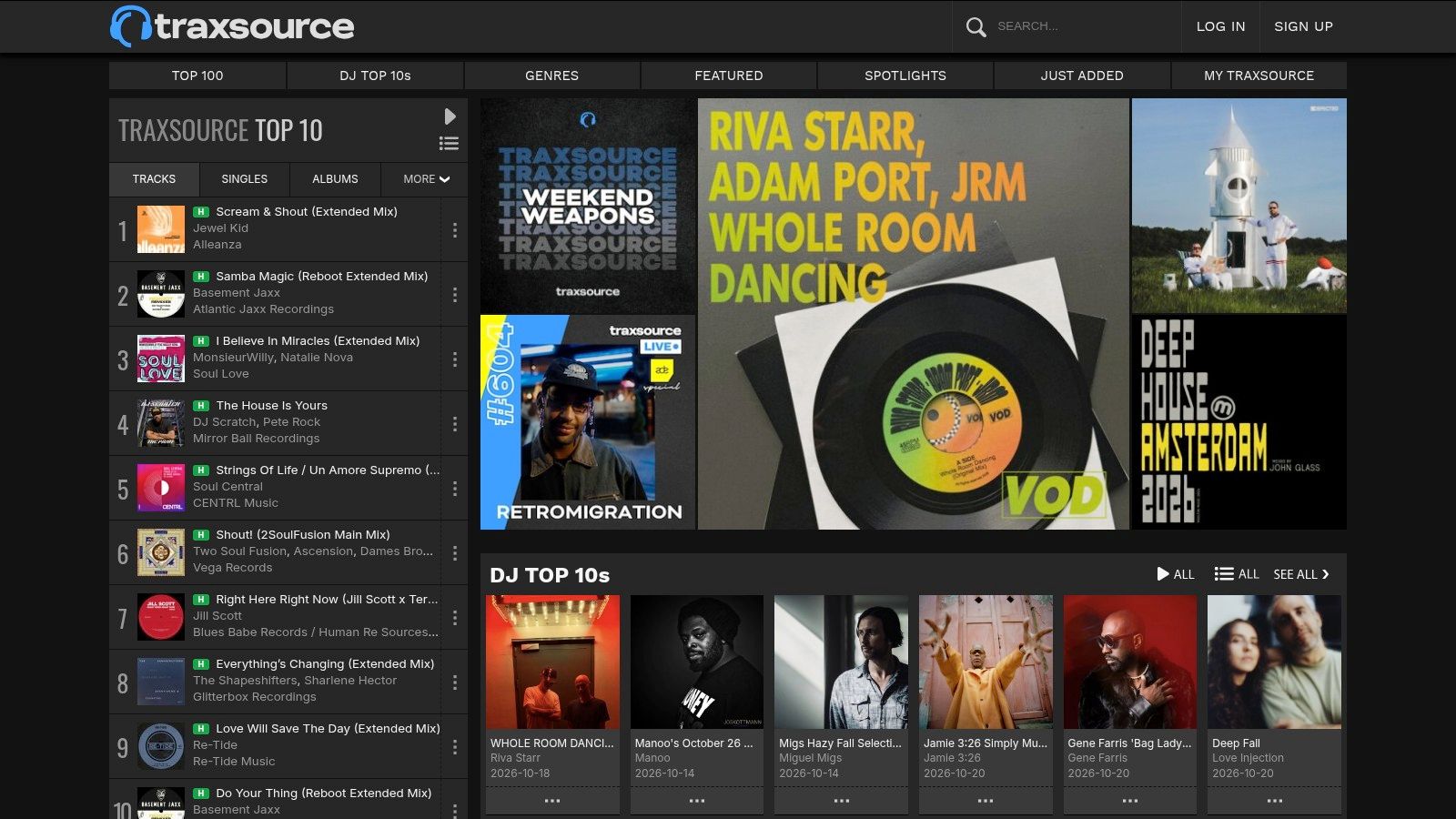Switch to the SINGLES tab
Viewport: 1456px width, 819px height.
point(245,179)
